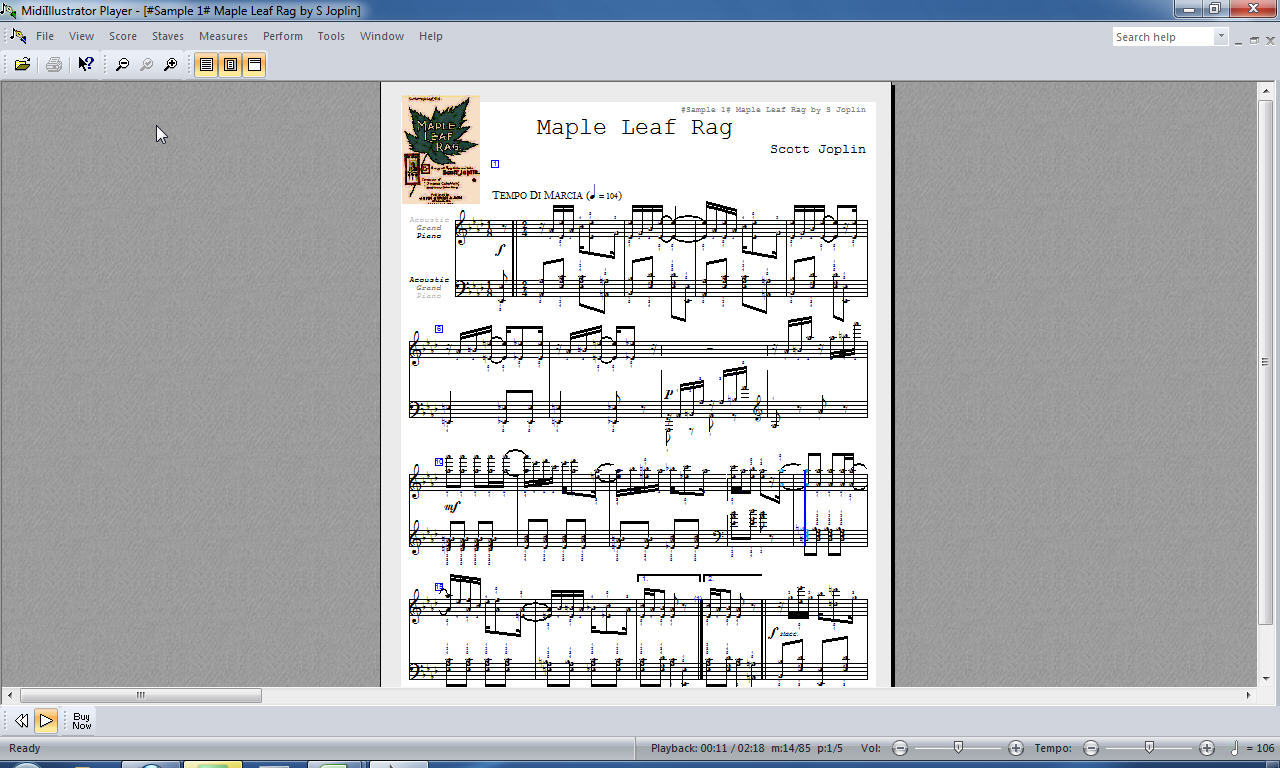
Task: Increase tempo with the plus button
Action: coord(1207,748)
